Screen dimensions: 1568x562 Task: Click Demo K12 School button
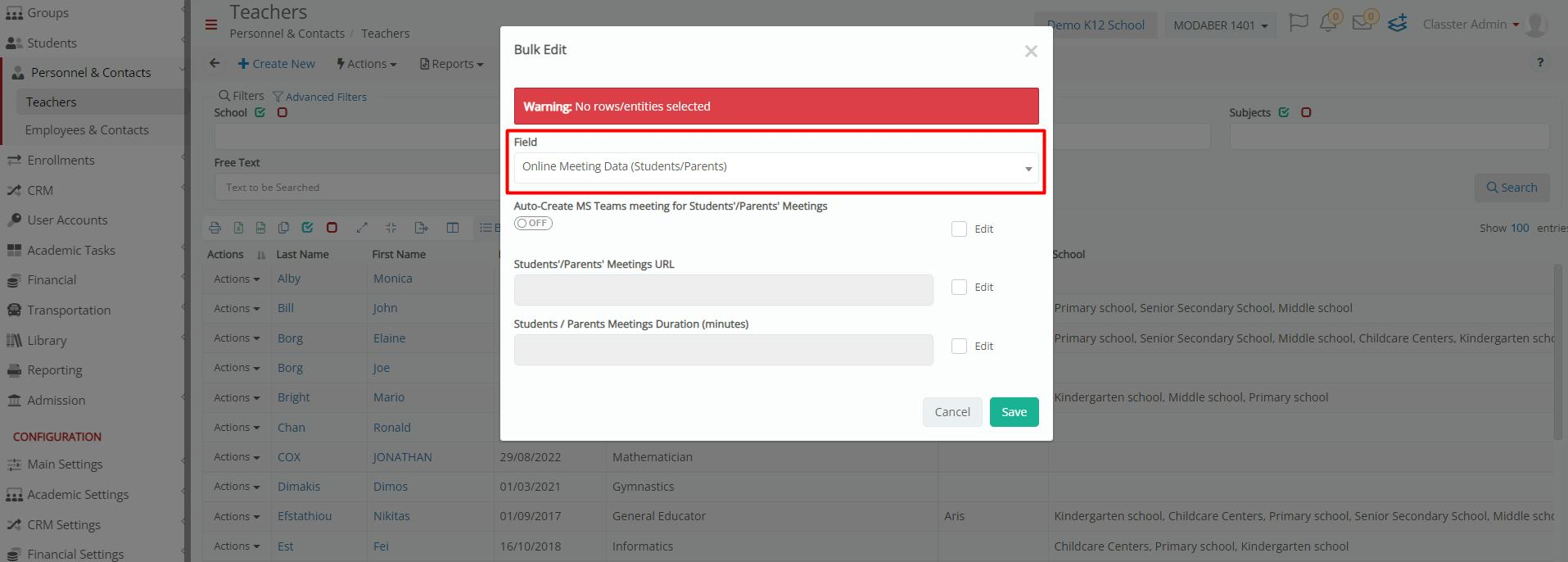pos(1096,25)
